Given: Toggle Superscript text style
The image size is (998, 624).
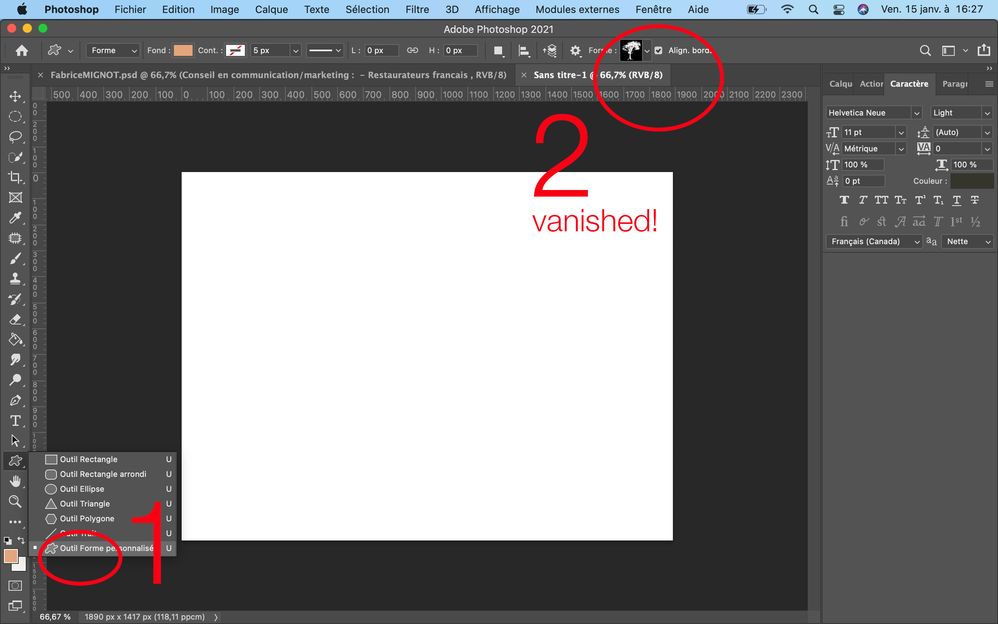Looking at the screenshot, I should [x=919, y=200].
